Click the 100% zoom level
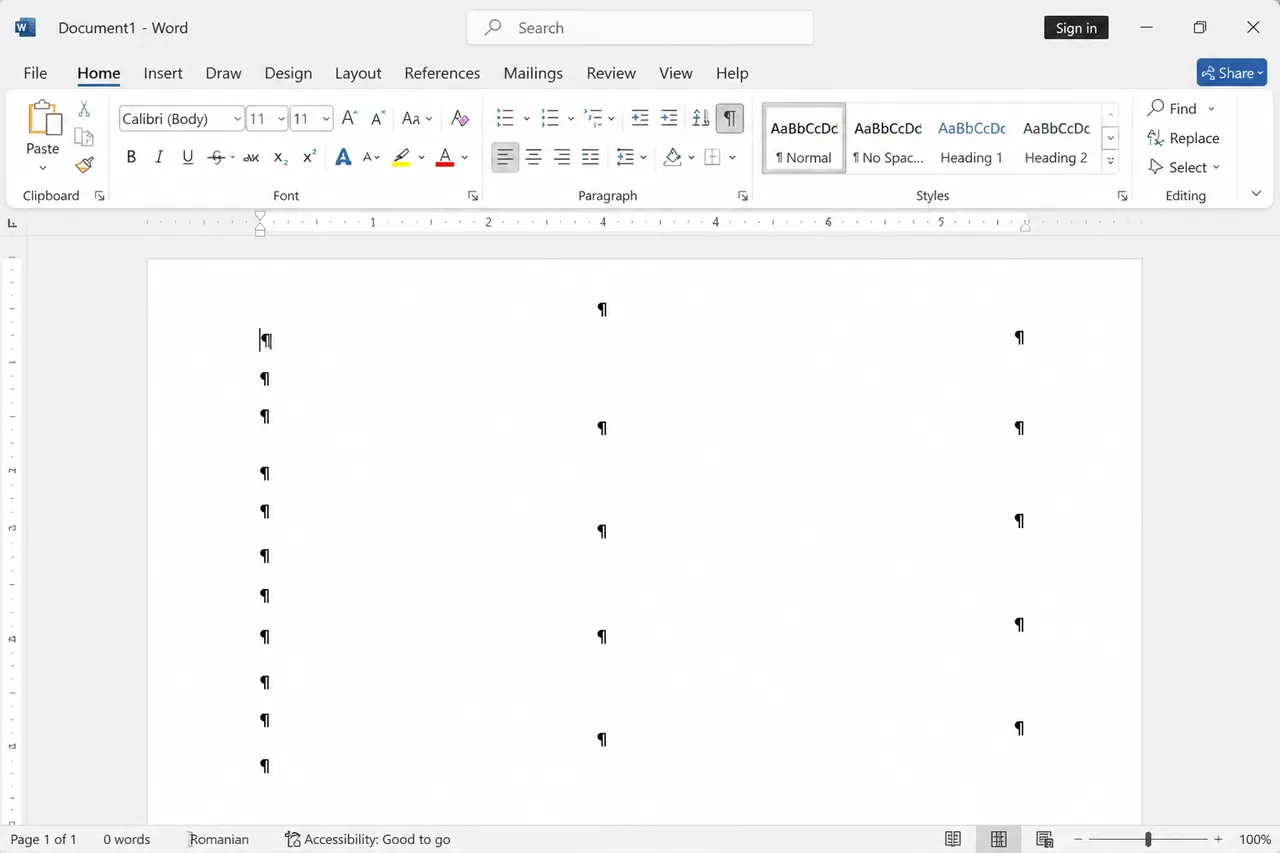The width and height of the screenshot is (1280, 853). [1255, 839]
